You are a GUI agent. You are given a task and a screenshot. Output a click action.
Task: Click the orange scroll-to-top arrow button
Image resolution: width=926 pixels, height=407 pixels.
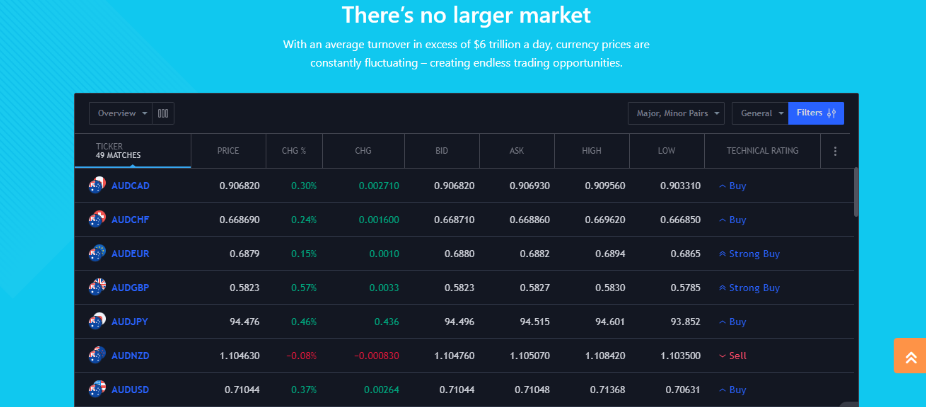click(910, 356)
